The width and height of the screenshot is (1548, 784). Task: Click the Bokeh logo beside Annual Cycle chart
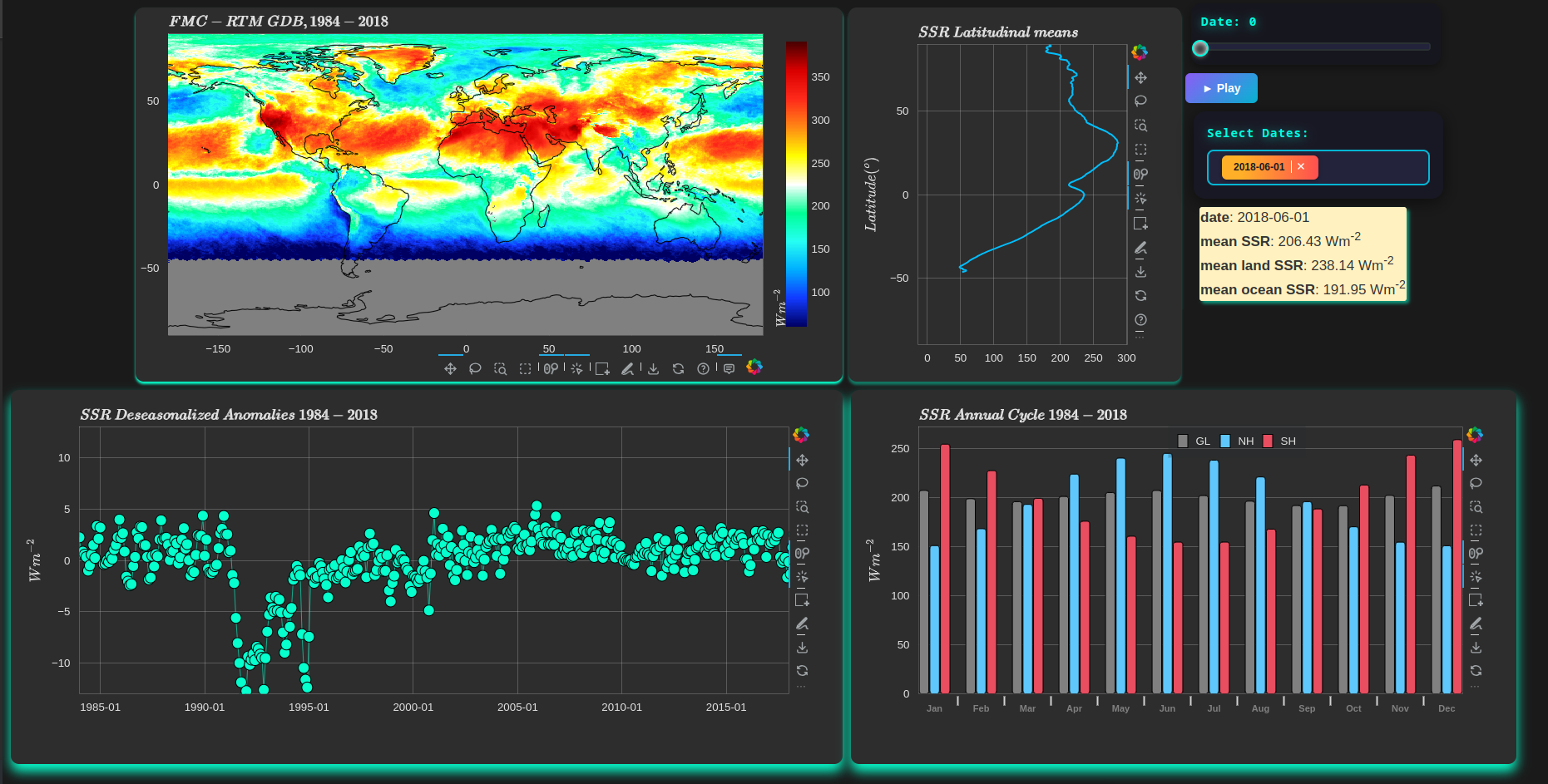tap(1475, 435)
